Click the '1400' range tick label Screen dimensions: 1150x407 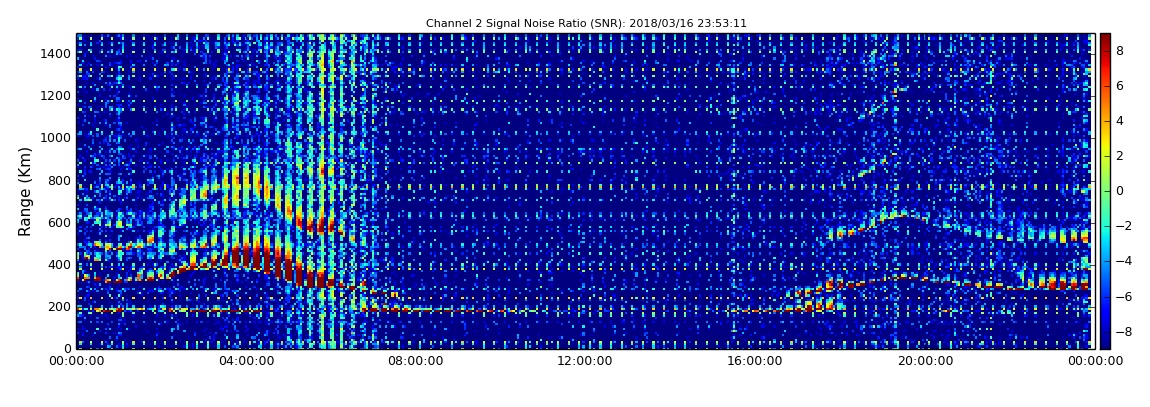[x=57, y=54]
